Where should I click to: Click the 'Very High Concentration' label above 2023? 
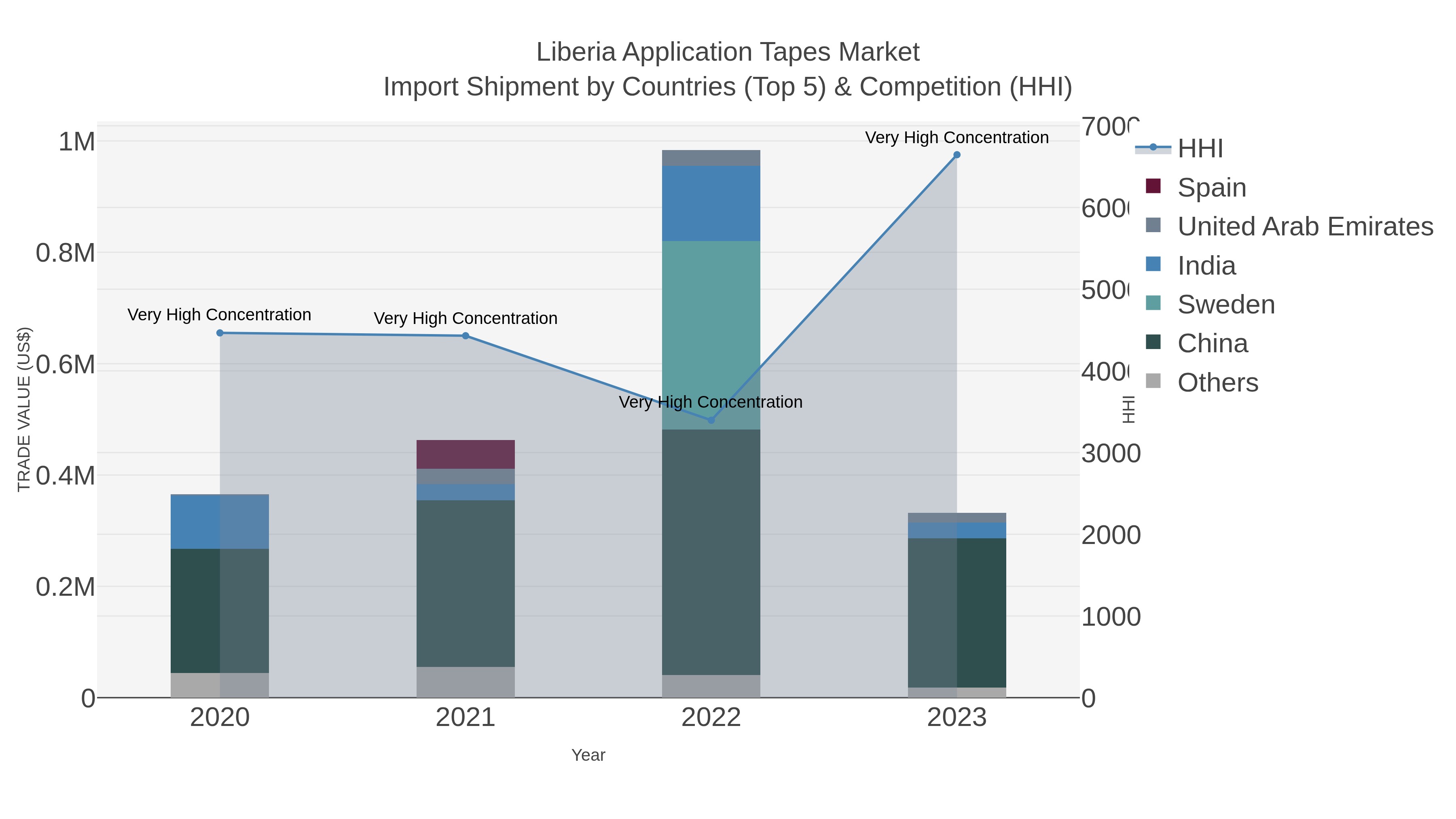pos(957,138)
